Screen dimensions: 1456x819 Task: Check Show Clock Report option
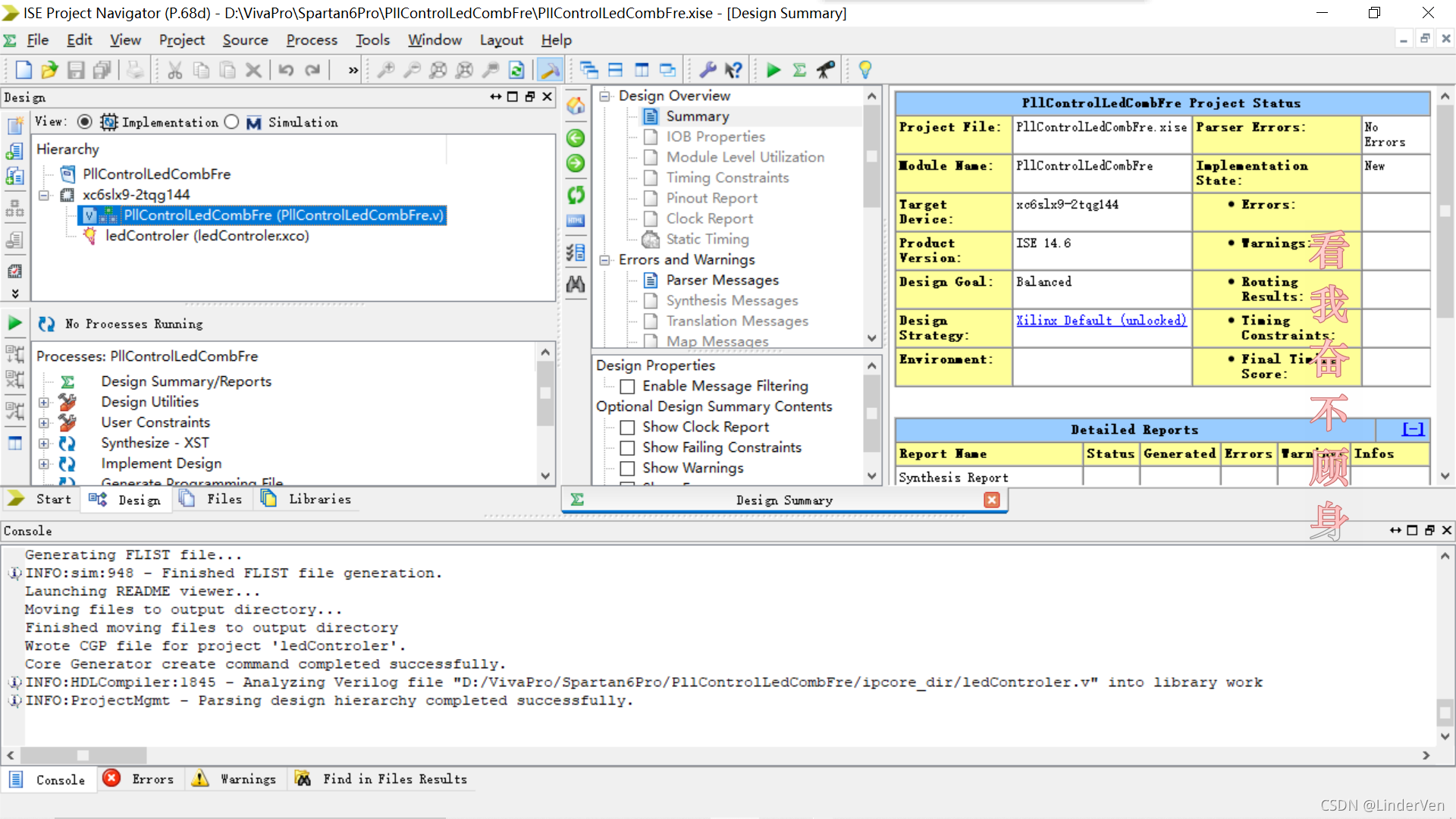(627, 428)
